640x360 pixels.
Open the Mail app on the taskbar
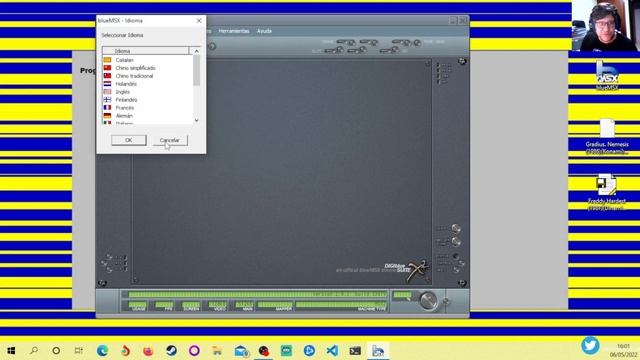tap(241, 351)
